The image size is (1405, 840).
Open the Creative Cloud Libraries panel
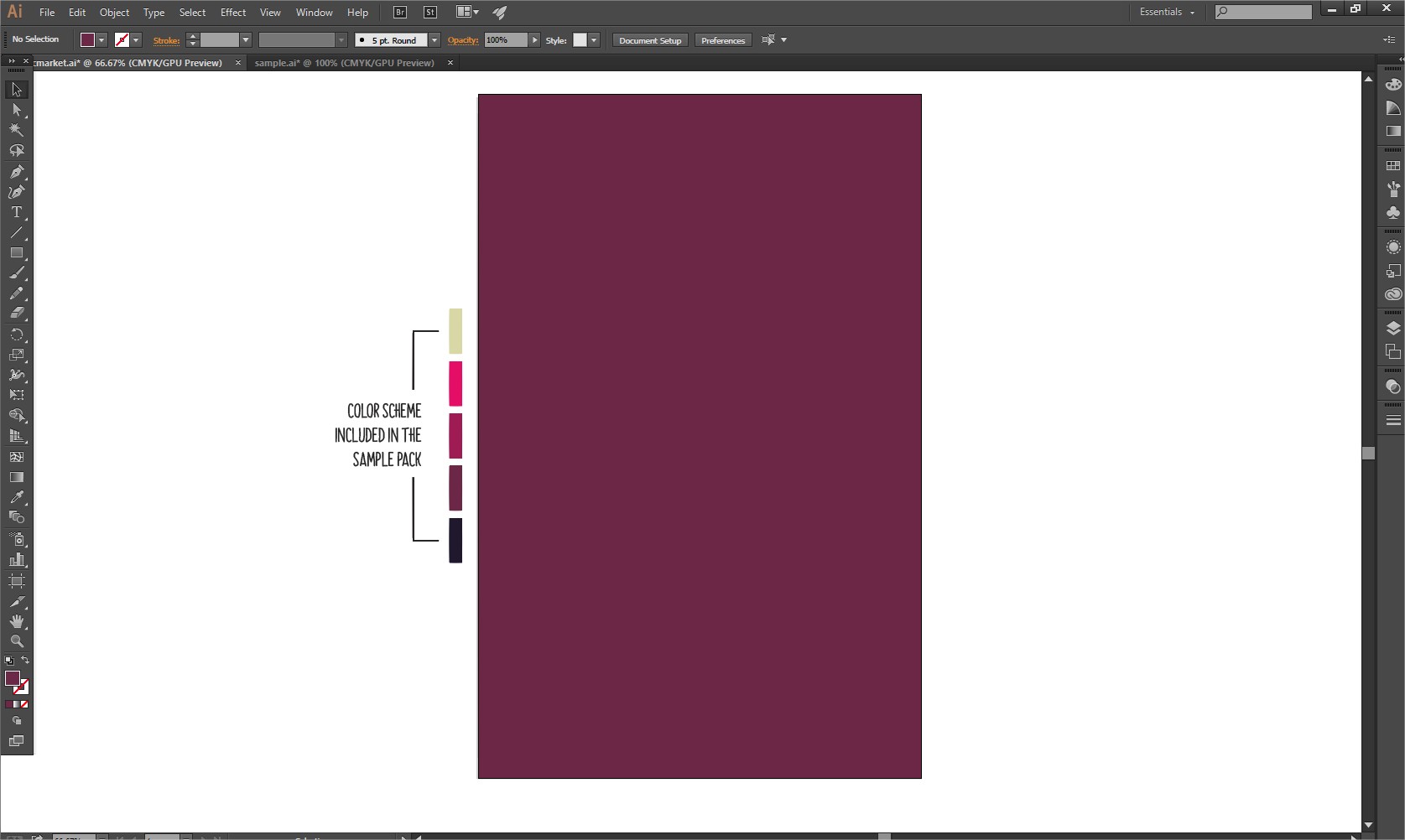click(x=1393, y=294)
